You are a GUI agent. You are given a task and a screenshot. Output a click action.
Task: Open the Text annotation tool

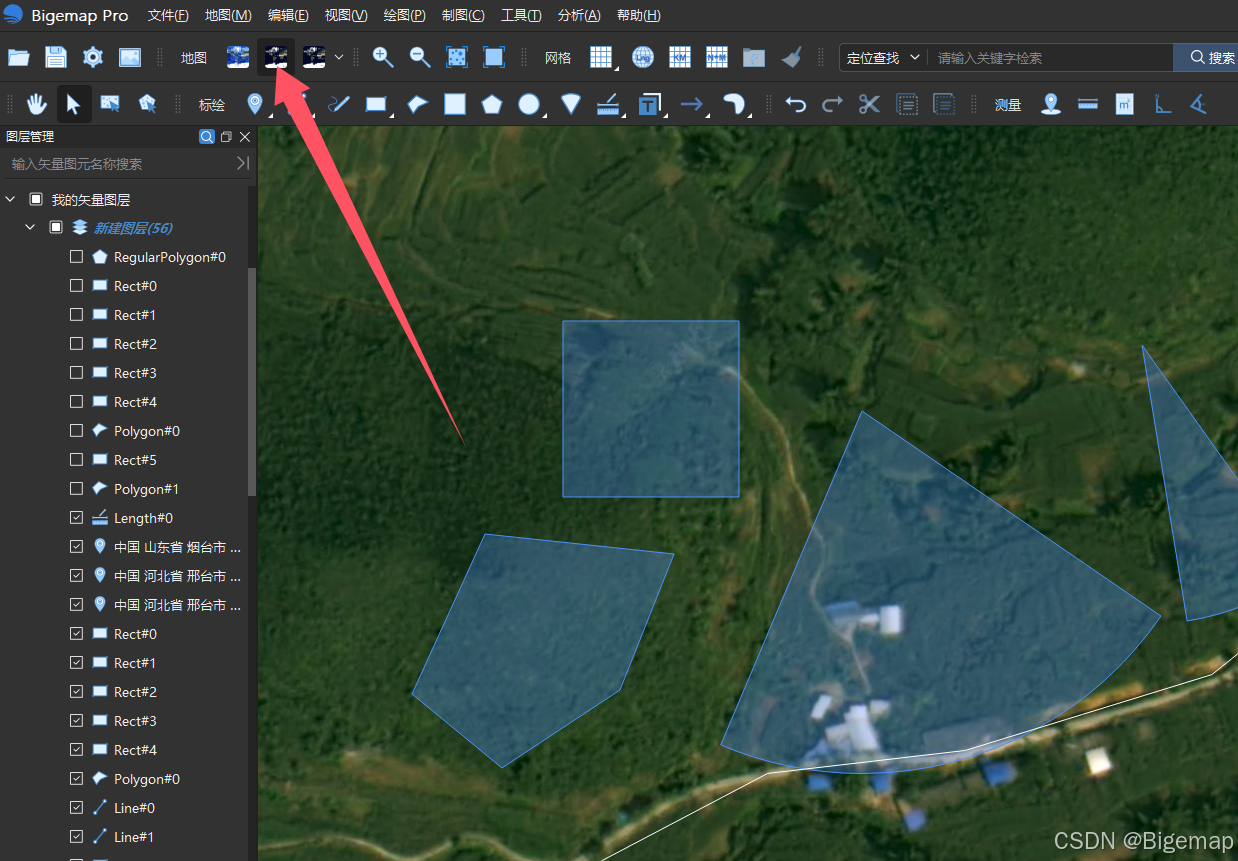point(648,103)
